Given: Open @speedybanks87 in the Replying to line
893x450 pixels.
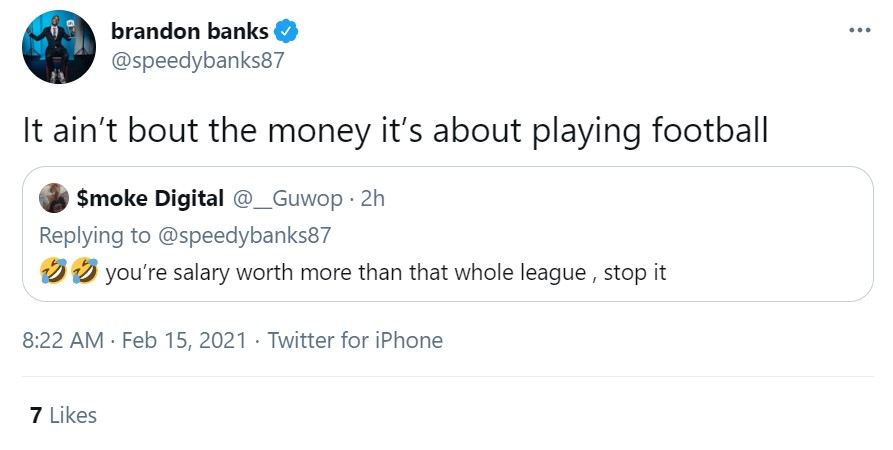Looking at the screenshot, I should (244, 235).
